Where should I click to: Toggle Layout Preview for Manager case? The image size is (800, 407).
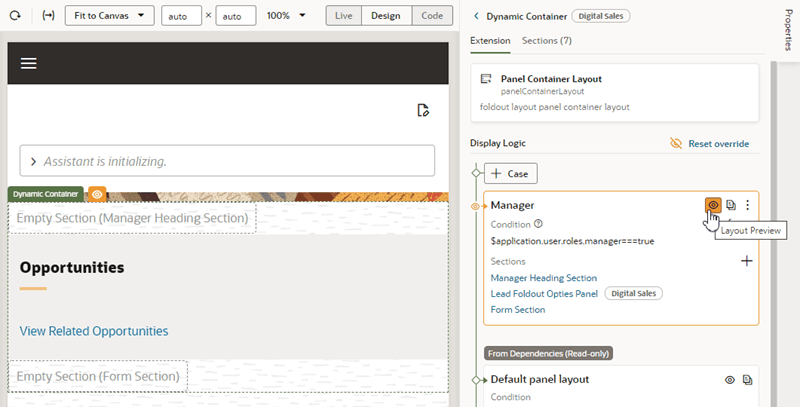tap(713, 205)
